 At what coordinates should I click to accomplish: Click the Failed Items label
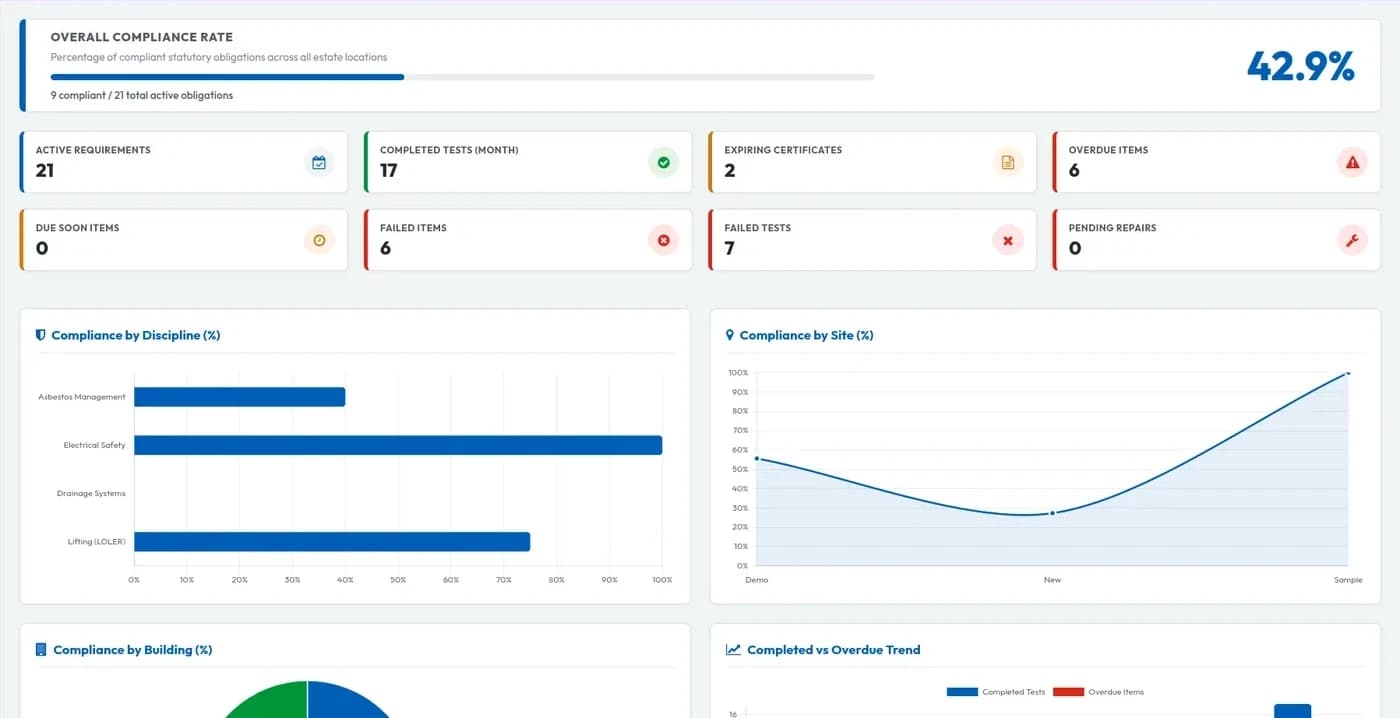[413, 228]
